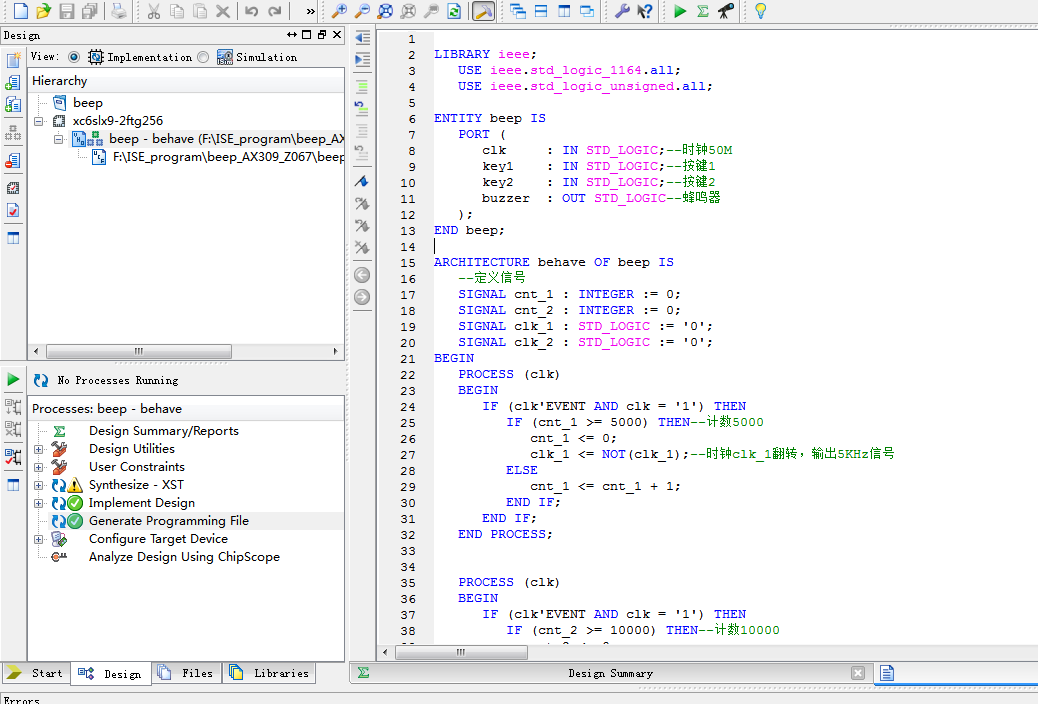Click the Zoom Out magnifier icon
The image size is (1038, 704).
pyautogui.click(x=362, y=11)
